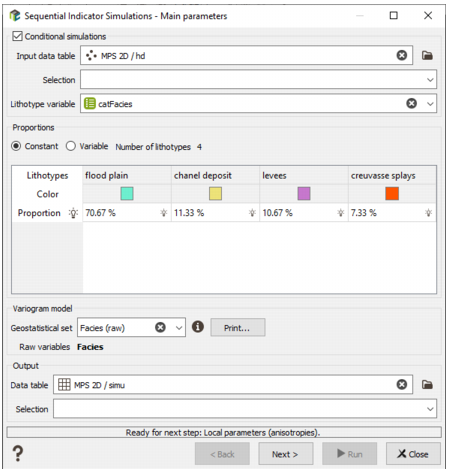
Task: Click lightbulb icon in creuvasse splays proportion
Action: pos(429,213)
